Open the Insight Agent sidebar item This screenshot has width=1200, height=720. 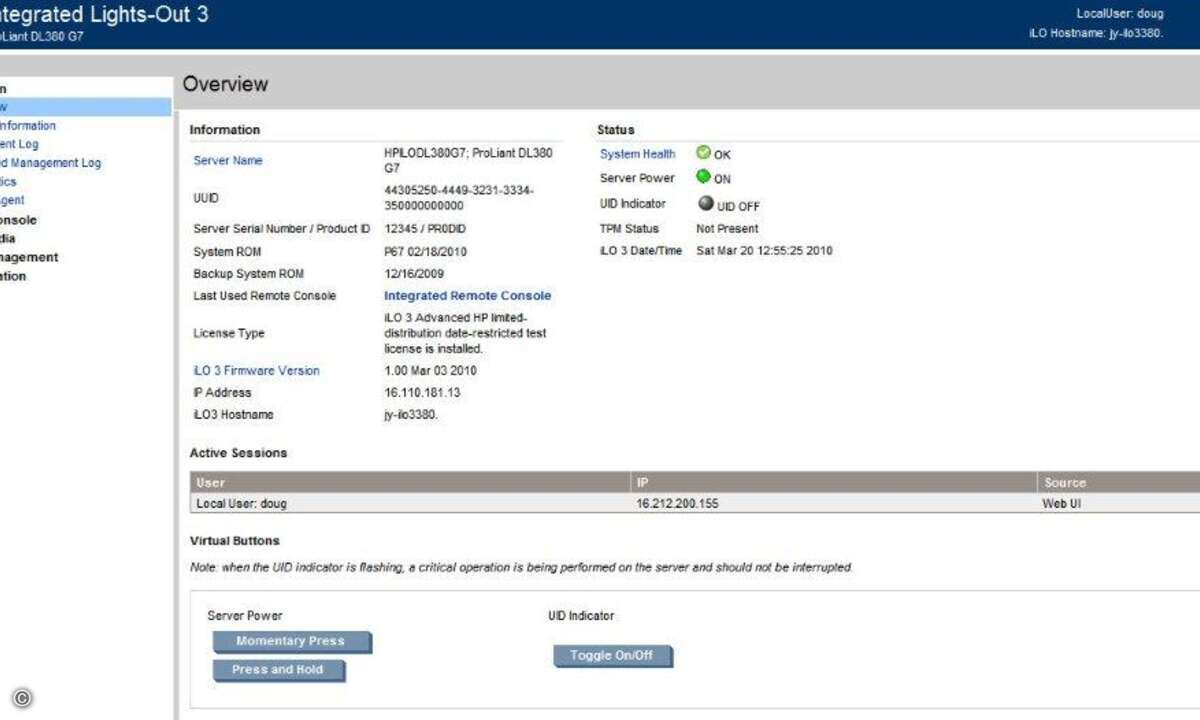click(12, 200)
